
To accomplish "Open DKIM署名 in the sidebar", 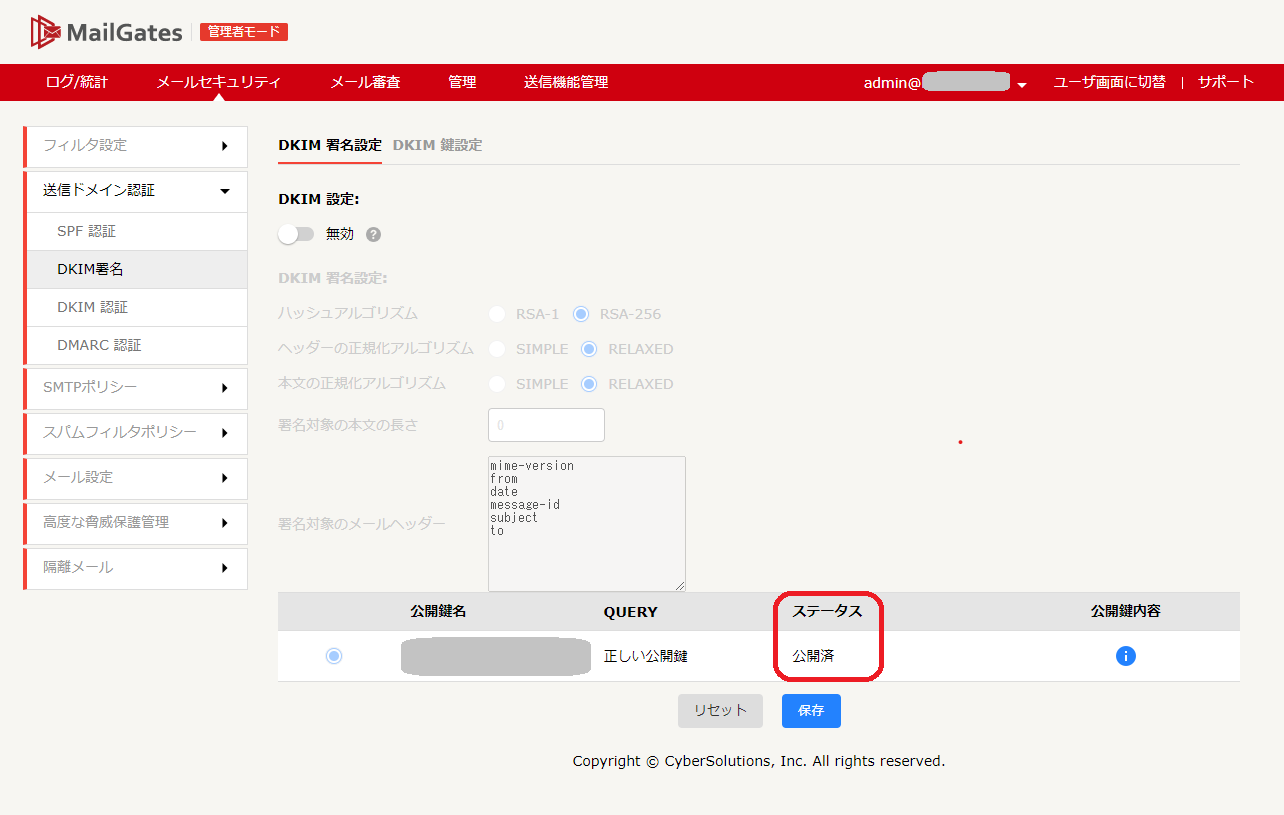I will [x=136, y=269].
